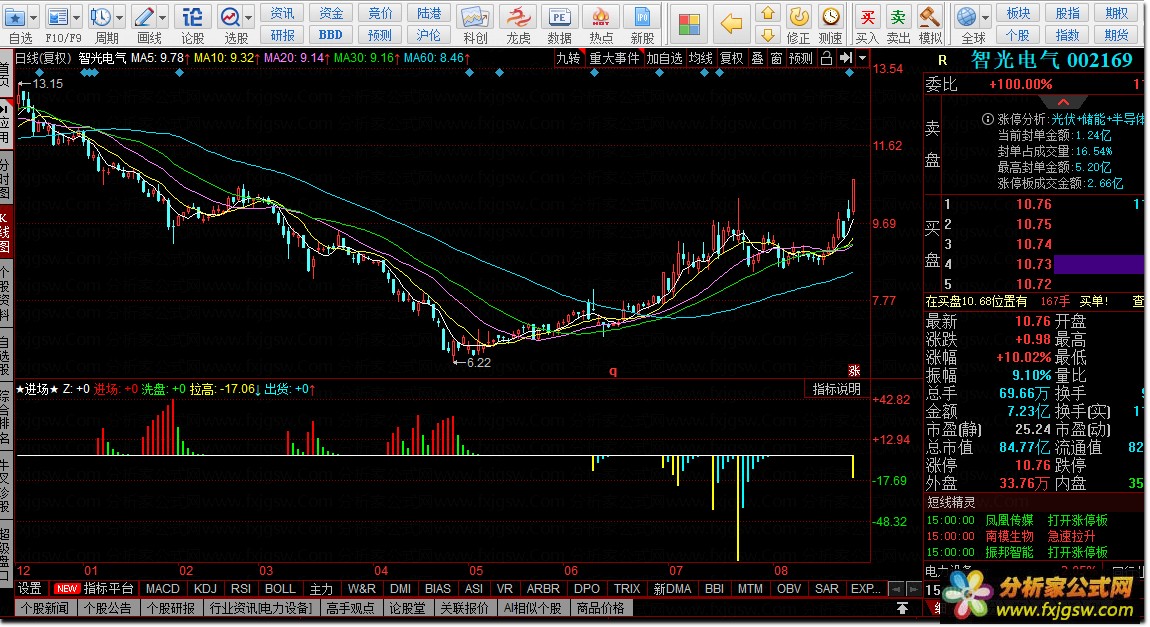Open the 指标平台 indicator platform

(x=108, y=589)
